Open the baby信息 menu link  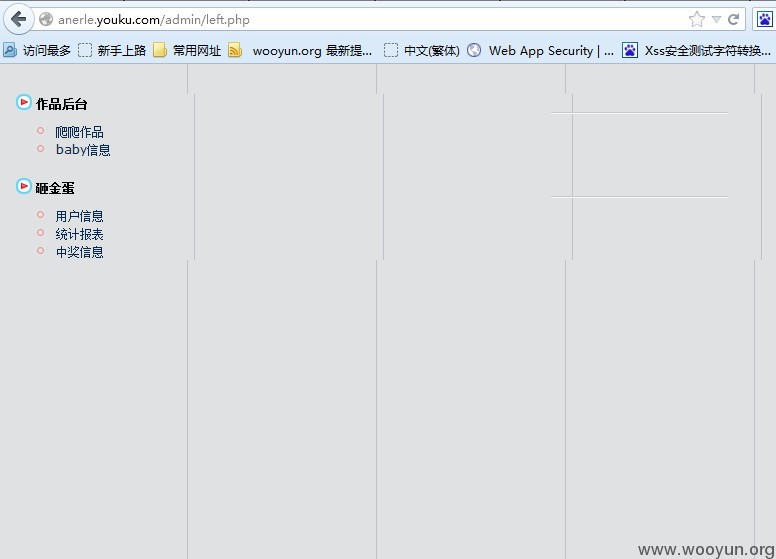tap(83, 149)
